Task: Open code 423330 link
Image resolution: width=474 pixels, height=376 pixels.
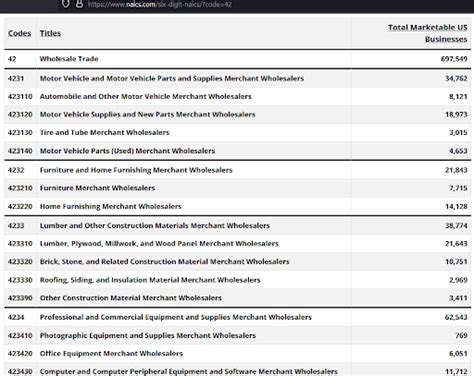Action: 20,280
